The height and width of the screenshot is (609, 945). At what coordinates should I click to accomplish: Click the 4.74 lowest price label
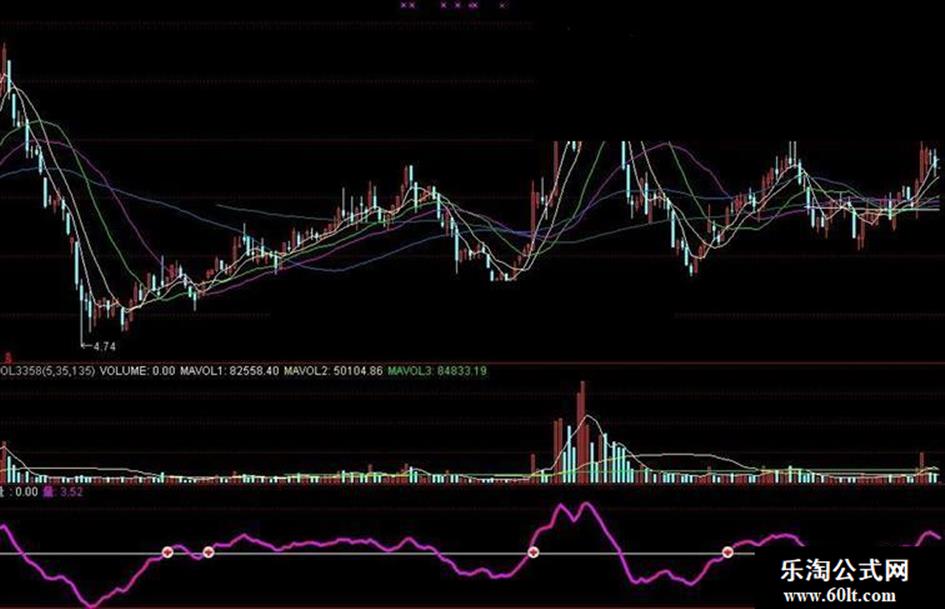click(x=104, y=347)
